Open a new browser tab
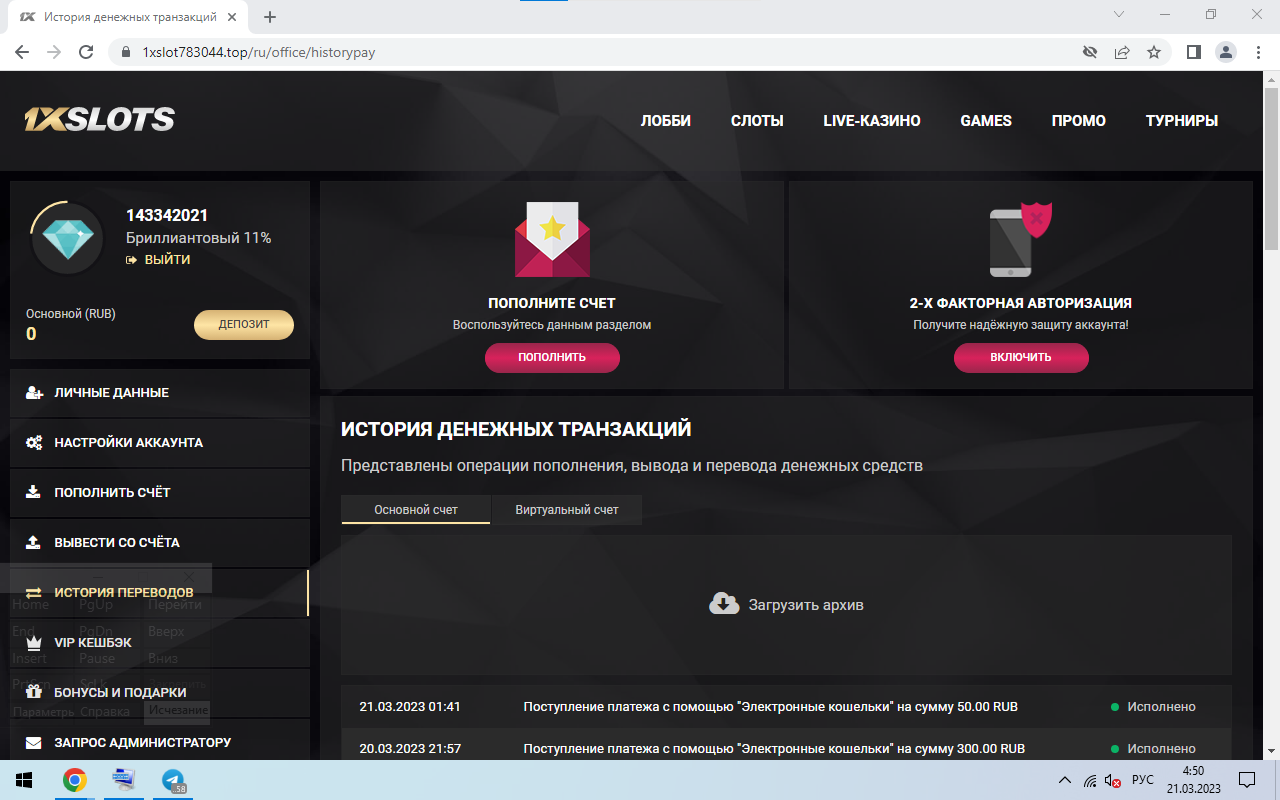 (x=270, y=17)
